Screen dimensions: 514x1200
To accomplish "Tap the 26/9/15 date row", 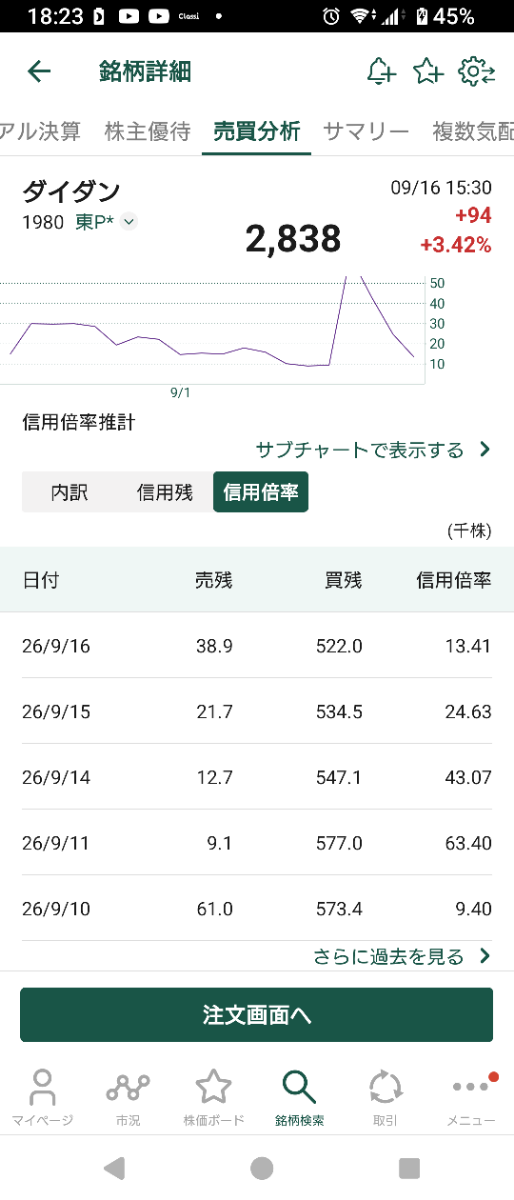I will pyautogui.click(x=257, y=711).
